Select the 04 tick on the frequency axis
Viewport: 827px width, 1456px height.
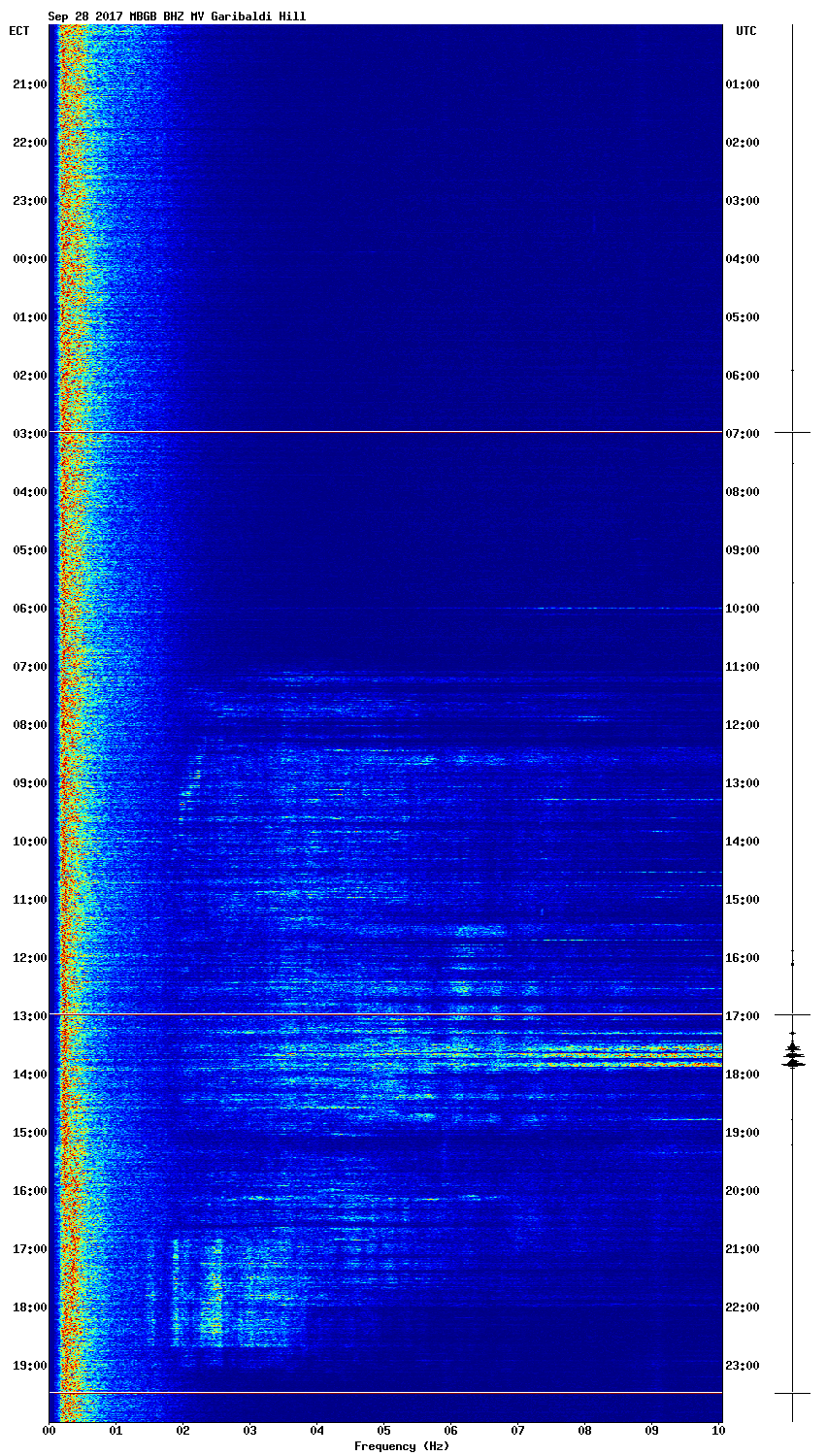click(316, 1431)
